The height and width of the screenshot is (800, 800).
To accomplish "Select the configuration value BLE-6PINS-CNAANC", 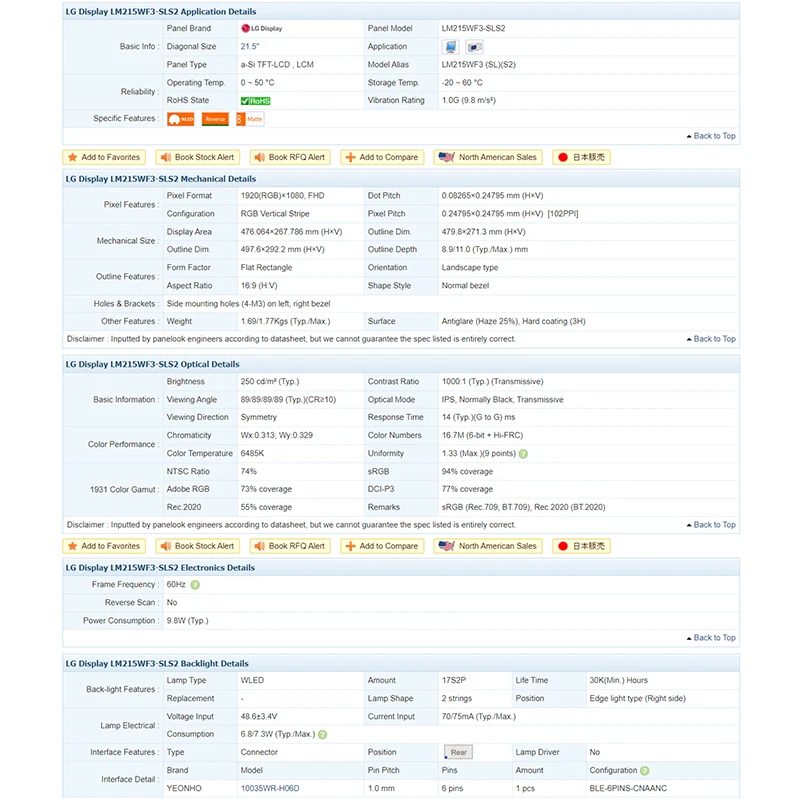I will pyautogui.click(x=628, y=788).
